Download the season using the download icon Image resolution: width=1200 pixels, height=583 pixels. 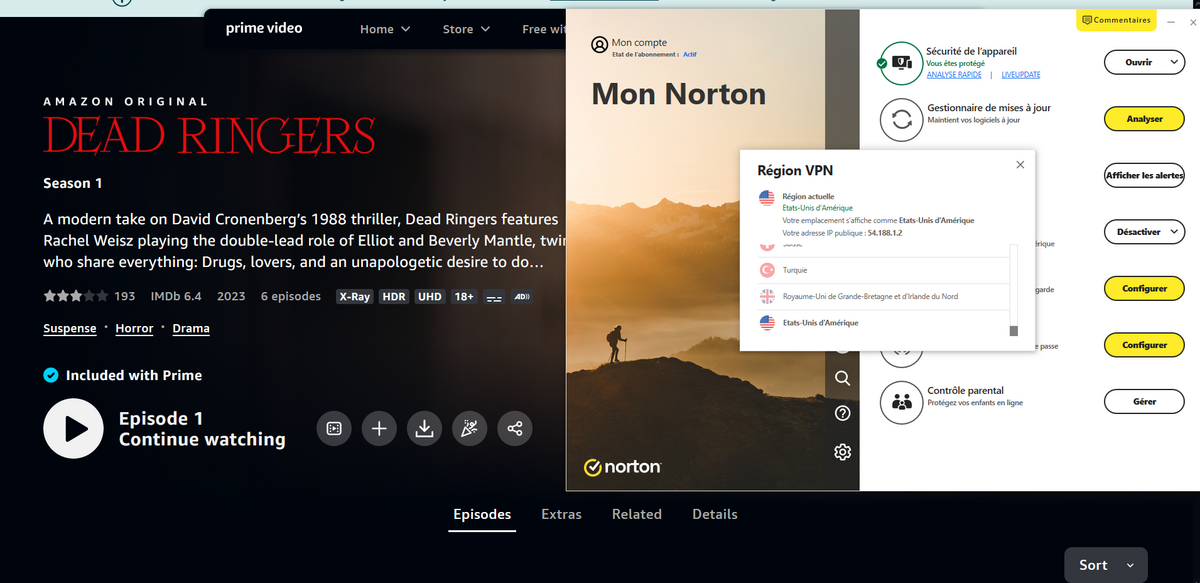[x=424, y=428]
